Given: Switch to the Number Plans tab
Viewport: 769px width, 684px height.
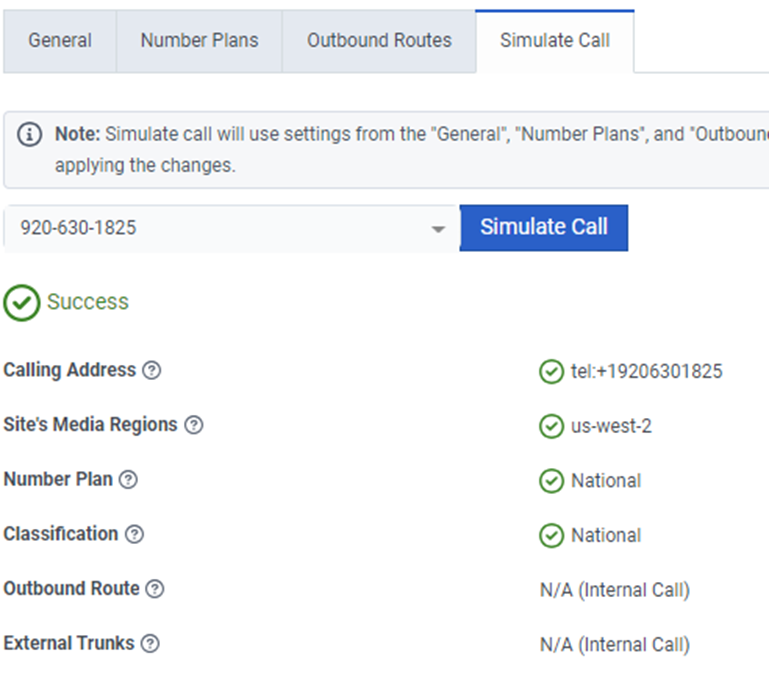Looking at the screenshot, I should click(199, 41).
